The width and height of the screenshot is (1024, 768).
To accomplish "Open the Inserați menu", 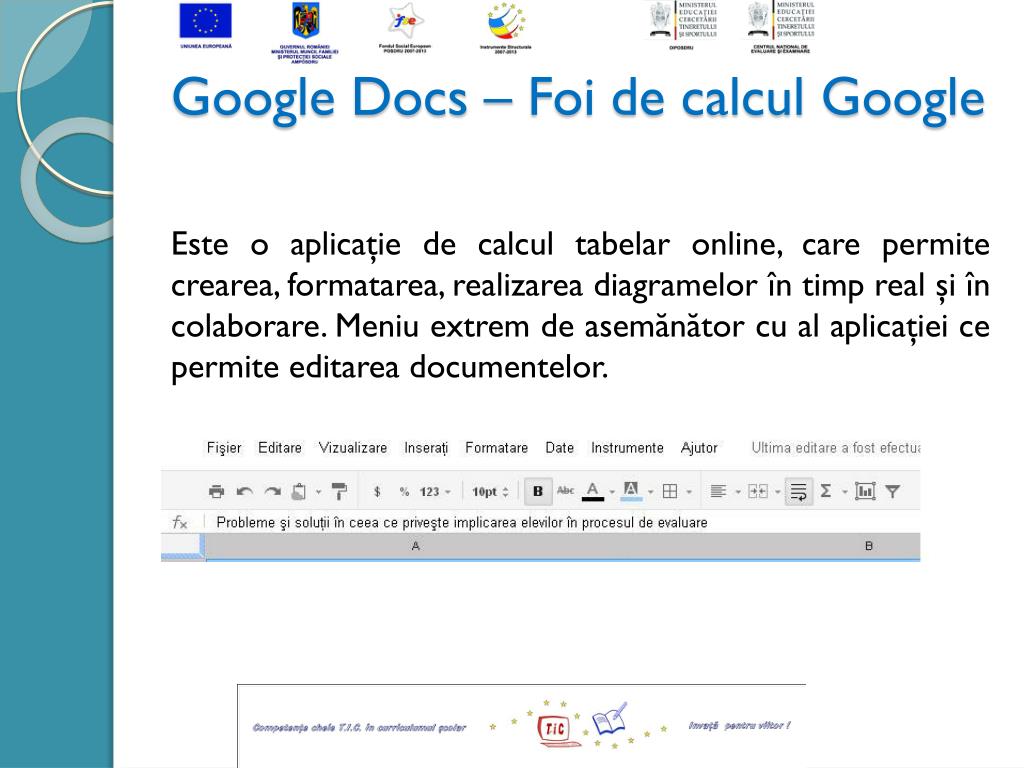I will click(x=426, y=448).
